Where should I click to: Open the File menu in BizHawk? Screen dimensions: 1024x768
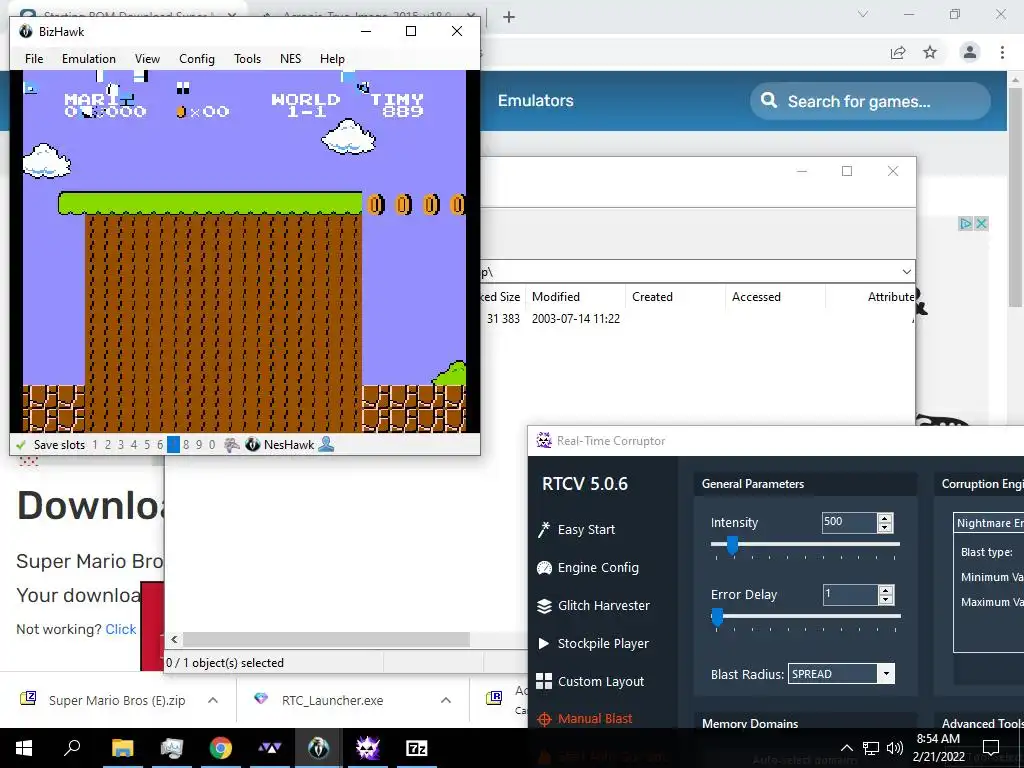point(34,59)
